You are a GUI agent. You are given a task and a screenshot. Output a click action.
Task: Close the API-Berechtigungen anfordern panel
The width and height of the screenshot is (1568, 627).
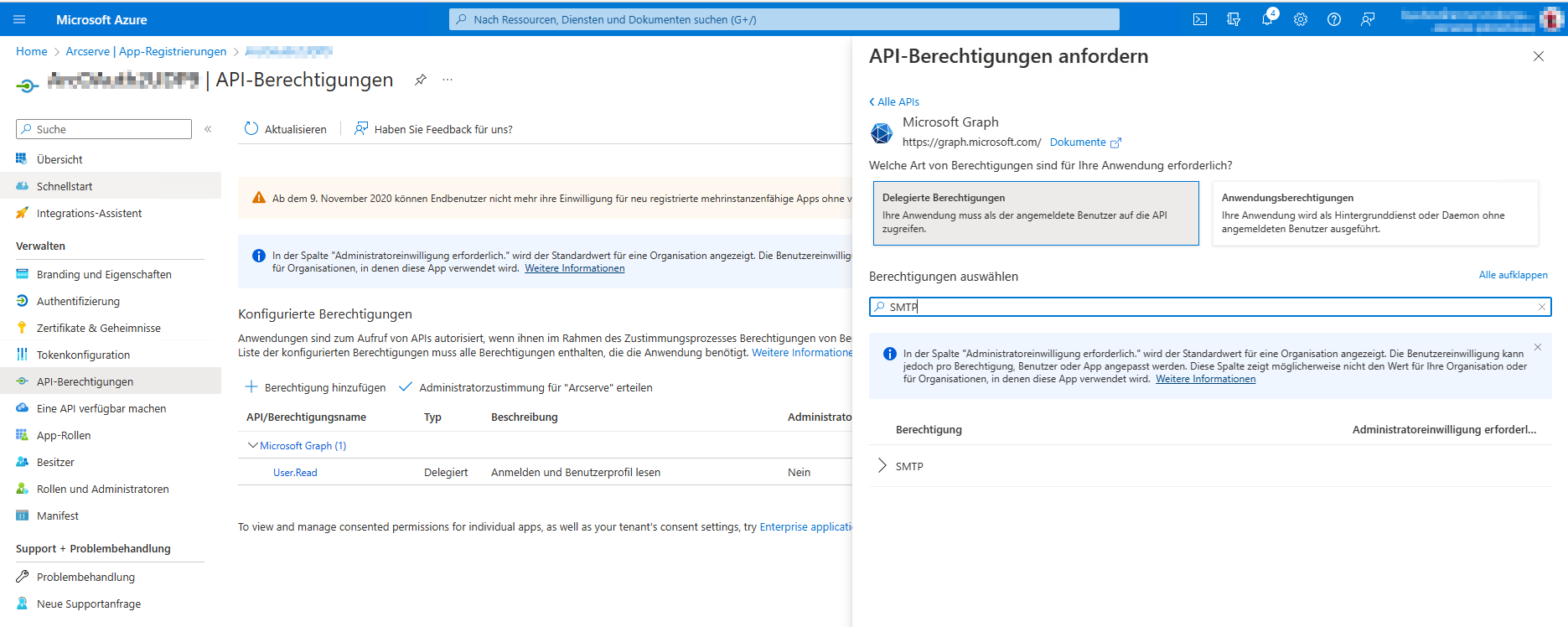pyautogui.click(x=1539, y=56)
